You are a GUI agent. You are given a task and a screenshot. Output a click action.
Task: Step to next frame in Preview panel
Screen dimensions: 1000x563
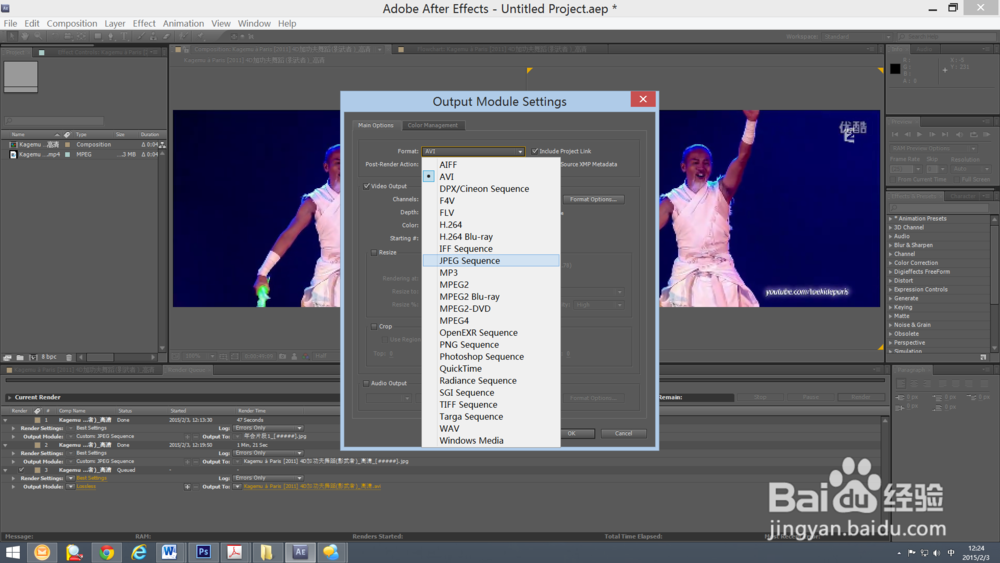[x=932, y=135]
